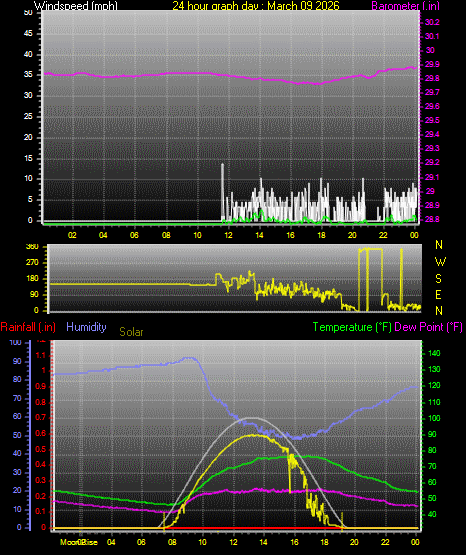
Task: Click the Windspeed (mph) axis title
Action: 76,5
